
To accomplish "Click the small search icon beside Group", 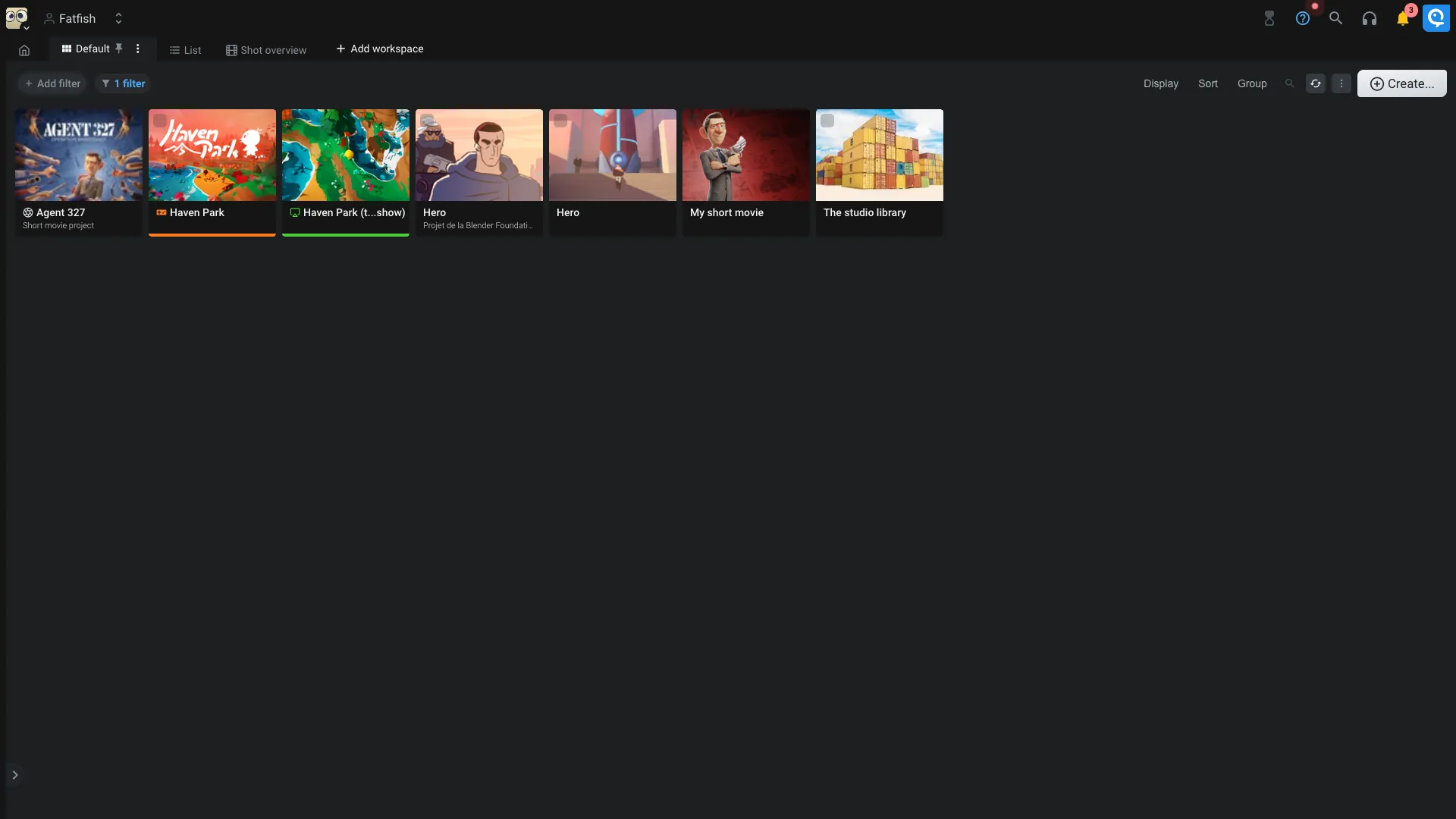I will (1289, 83).
